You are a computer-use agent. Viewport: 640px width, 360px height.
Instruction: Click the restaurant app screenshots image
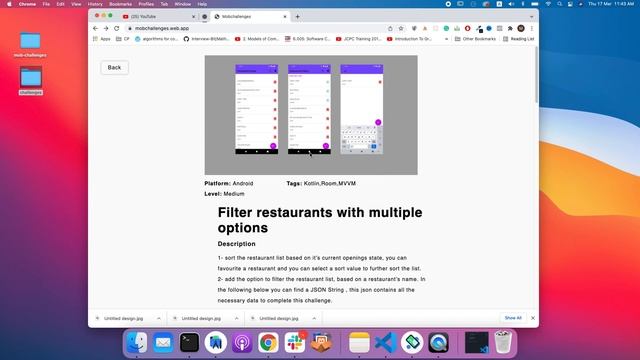pyautogui.click(x=311, y=115)
